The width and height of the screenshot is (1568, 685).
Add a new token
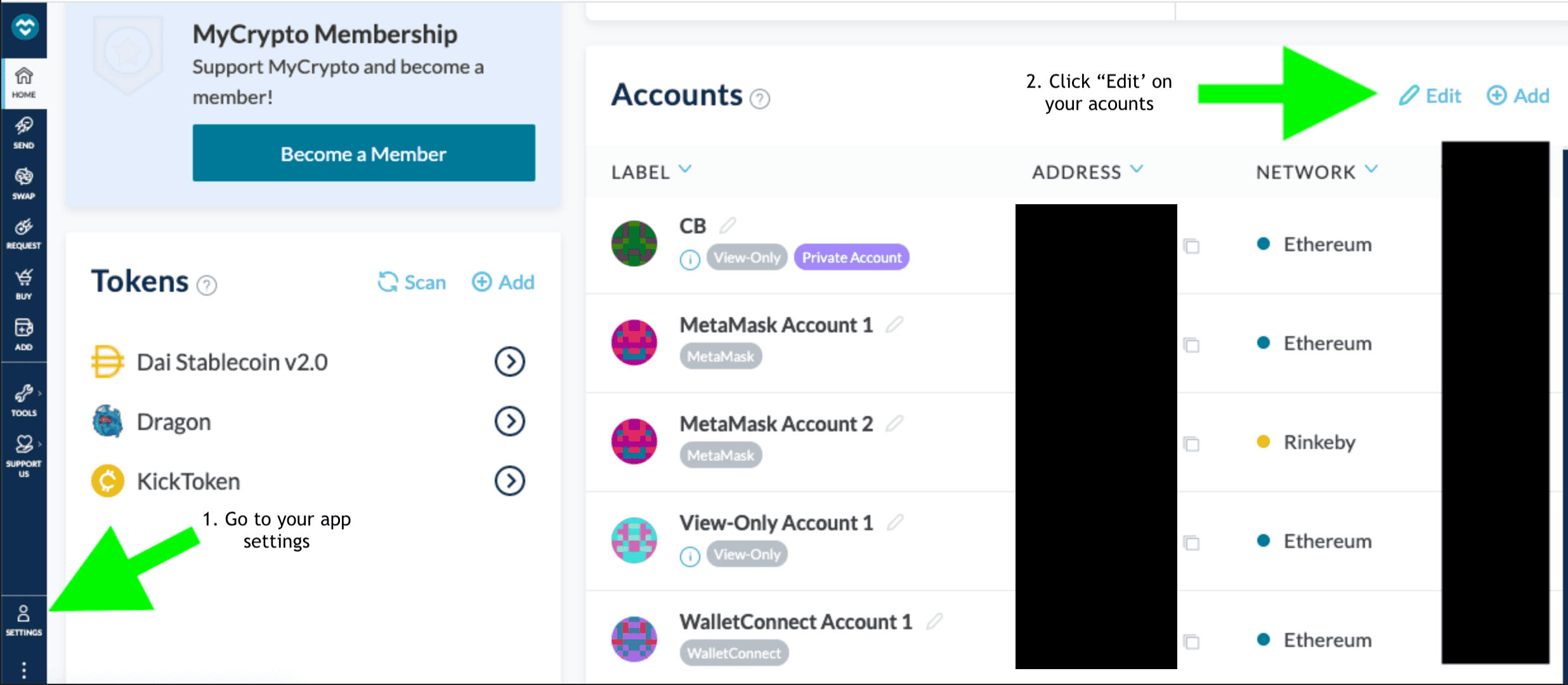click(x=503, y=282)
